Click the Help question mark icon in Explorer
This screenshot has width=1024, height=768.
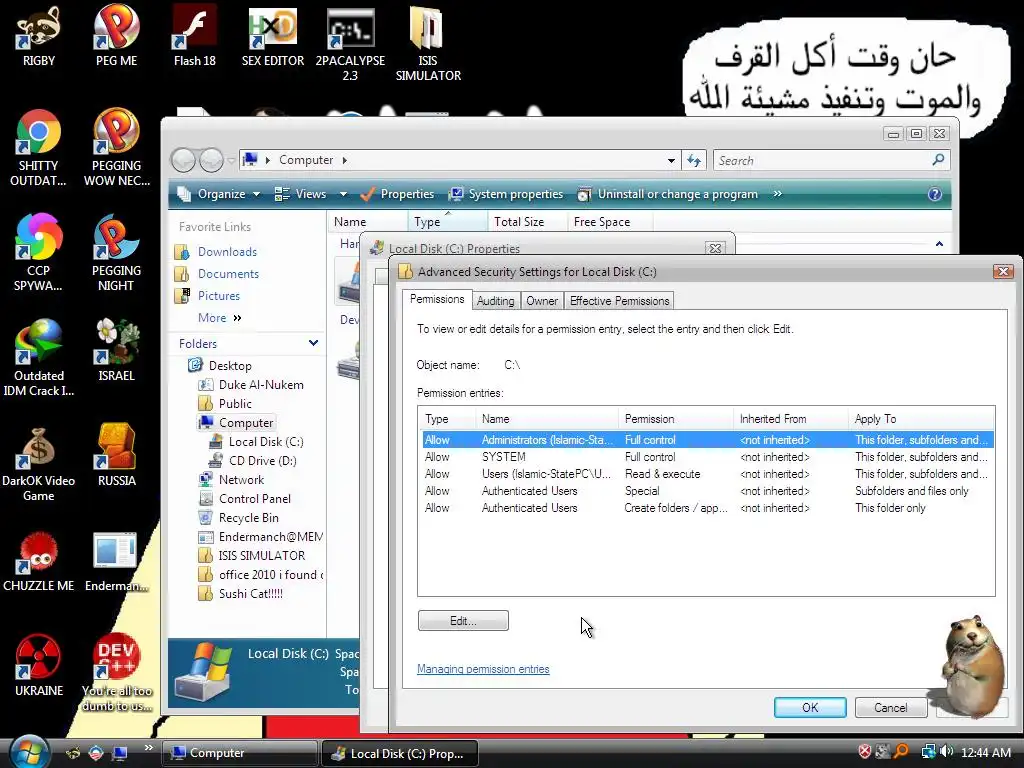coord(935,194)
